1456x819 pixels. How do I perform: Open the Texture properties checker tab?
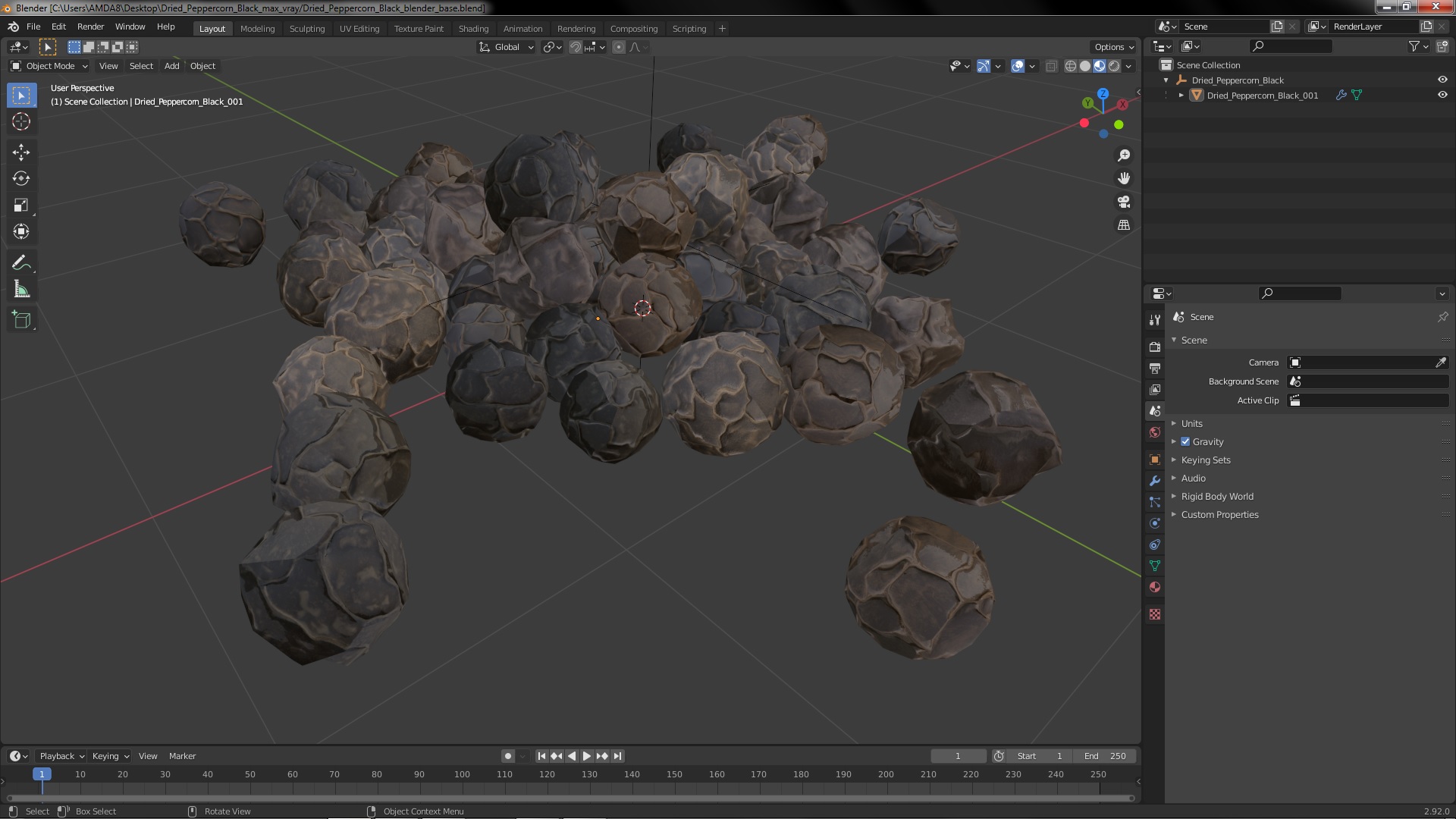click(x=1155, y=614)
